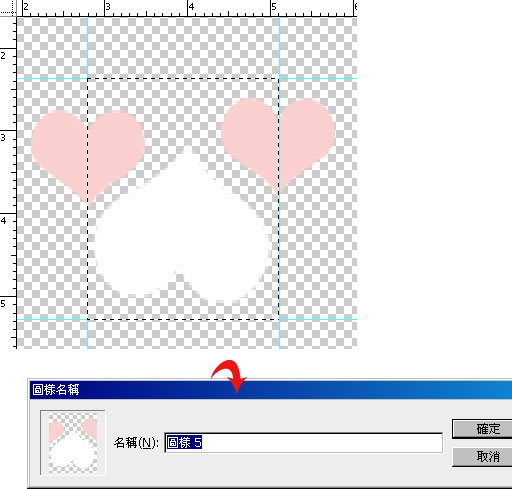Click the pattern name input field 圖樣 5

coord(304,443)
